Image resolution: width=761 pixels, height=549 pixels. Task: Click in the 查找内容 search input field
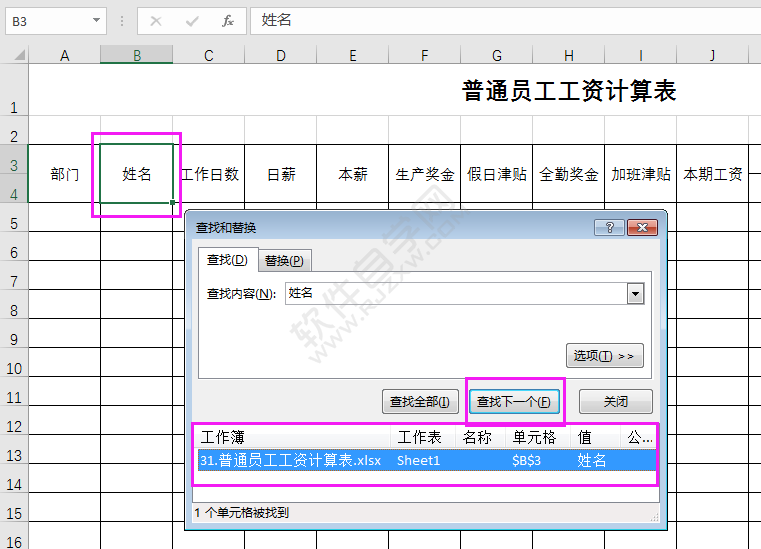pyautogui.click(x=456, y=294)
